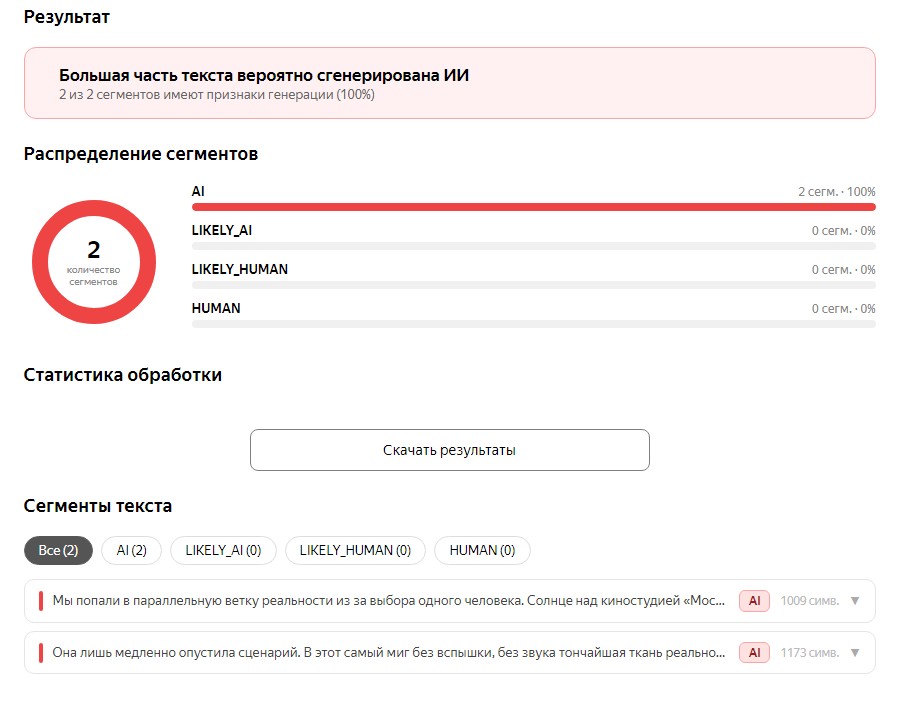Open segment starting 'Мы попали в параллельную'
Screen dimensions: 900x714
(449, 601)
